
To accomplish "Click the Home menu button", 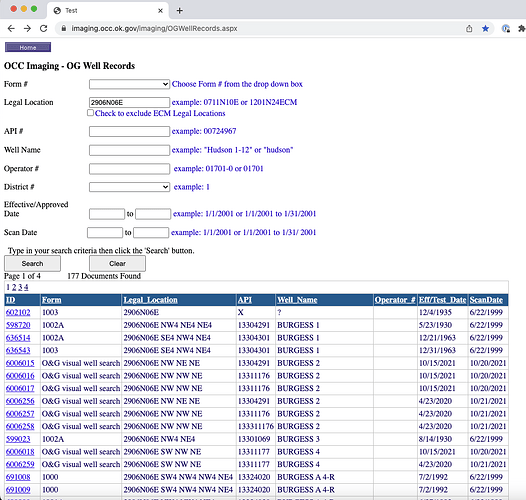I will [28, 47].
